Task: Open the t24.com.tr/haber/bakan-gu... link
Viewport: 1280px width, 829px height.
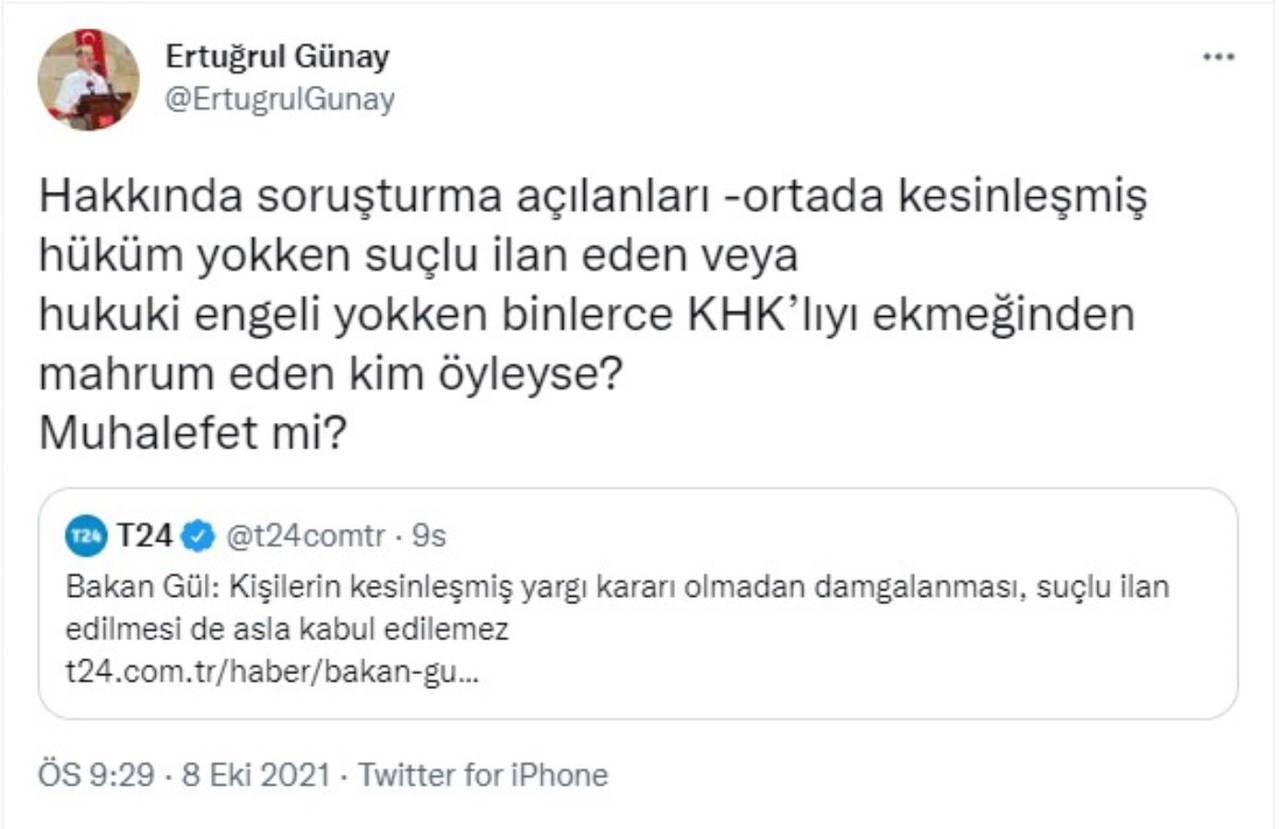Action: coord(272,673)
